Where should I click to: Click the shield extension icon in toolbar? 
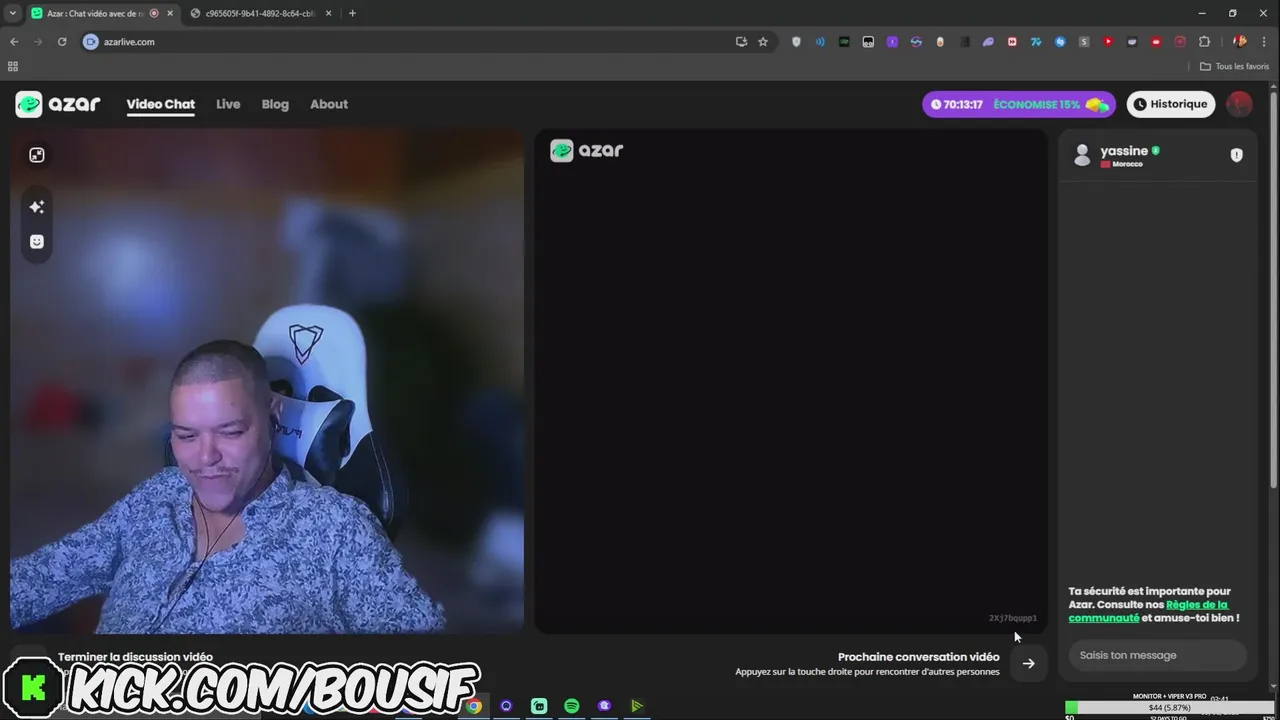point(796,42)
